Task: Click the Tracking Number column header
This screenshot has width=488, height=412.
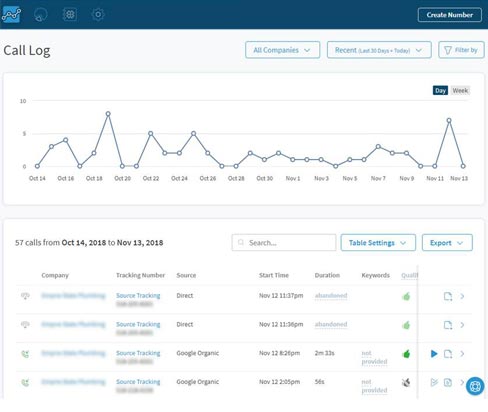Action: (140, 275)
